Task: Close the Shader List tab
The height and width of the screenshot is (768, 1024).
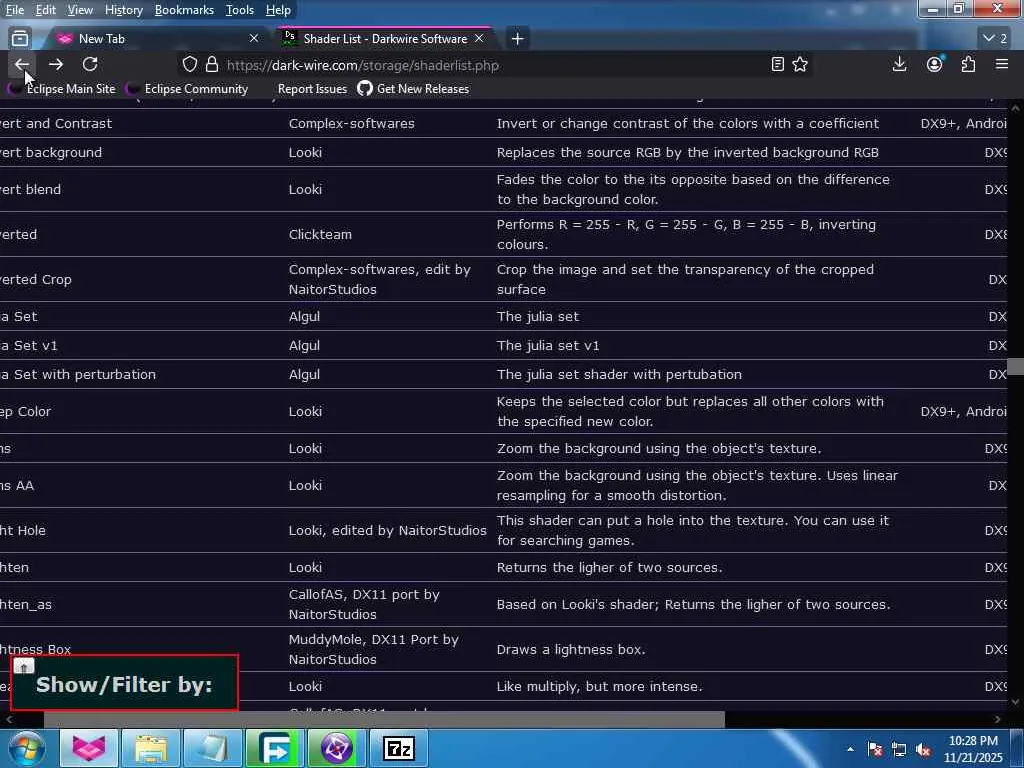Action: point(479,39)
